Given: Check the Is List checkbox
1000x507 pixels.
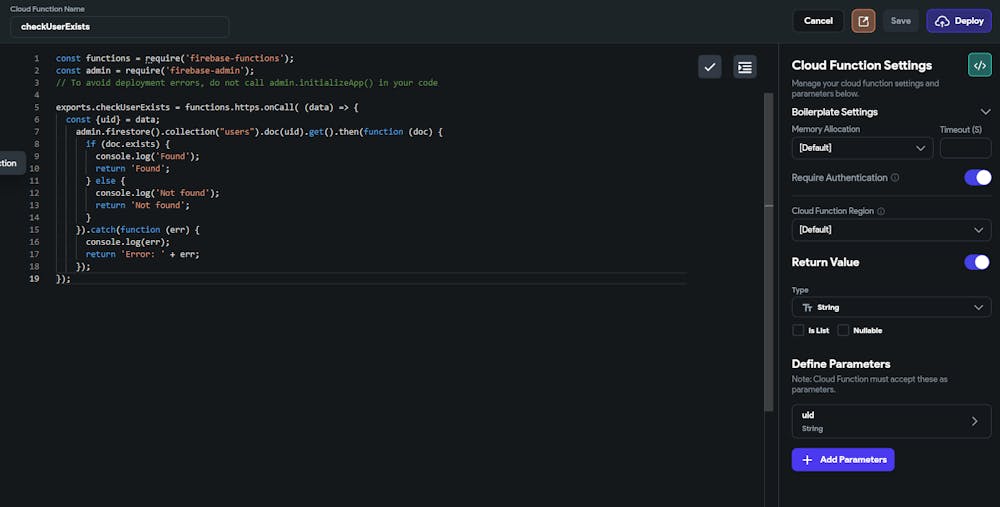Looking at the screenshot, I should coord(798,330).
